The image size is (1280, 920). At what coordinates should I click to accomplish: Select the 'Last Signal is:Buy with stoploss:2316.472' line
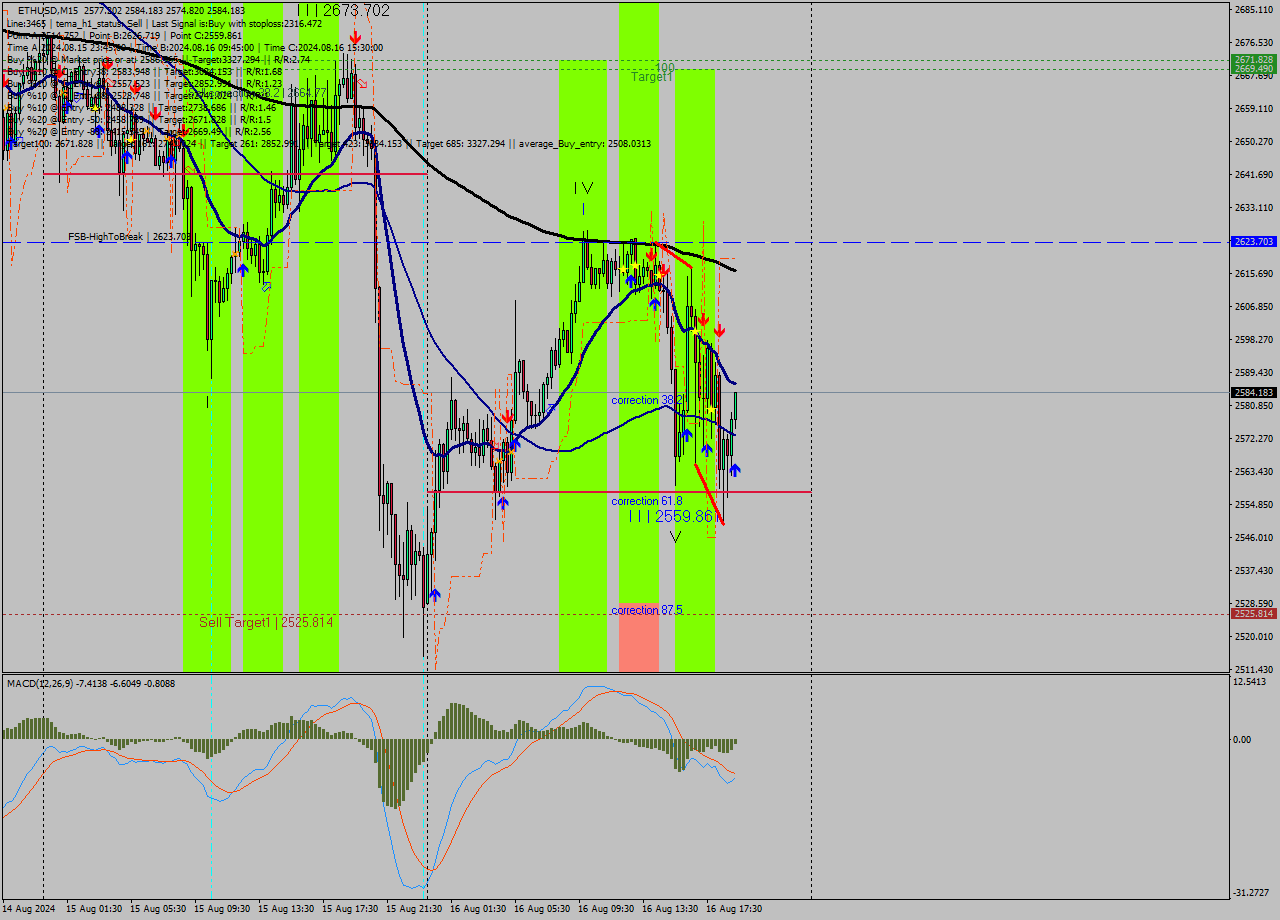(x=235, y=22)
